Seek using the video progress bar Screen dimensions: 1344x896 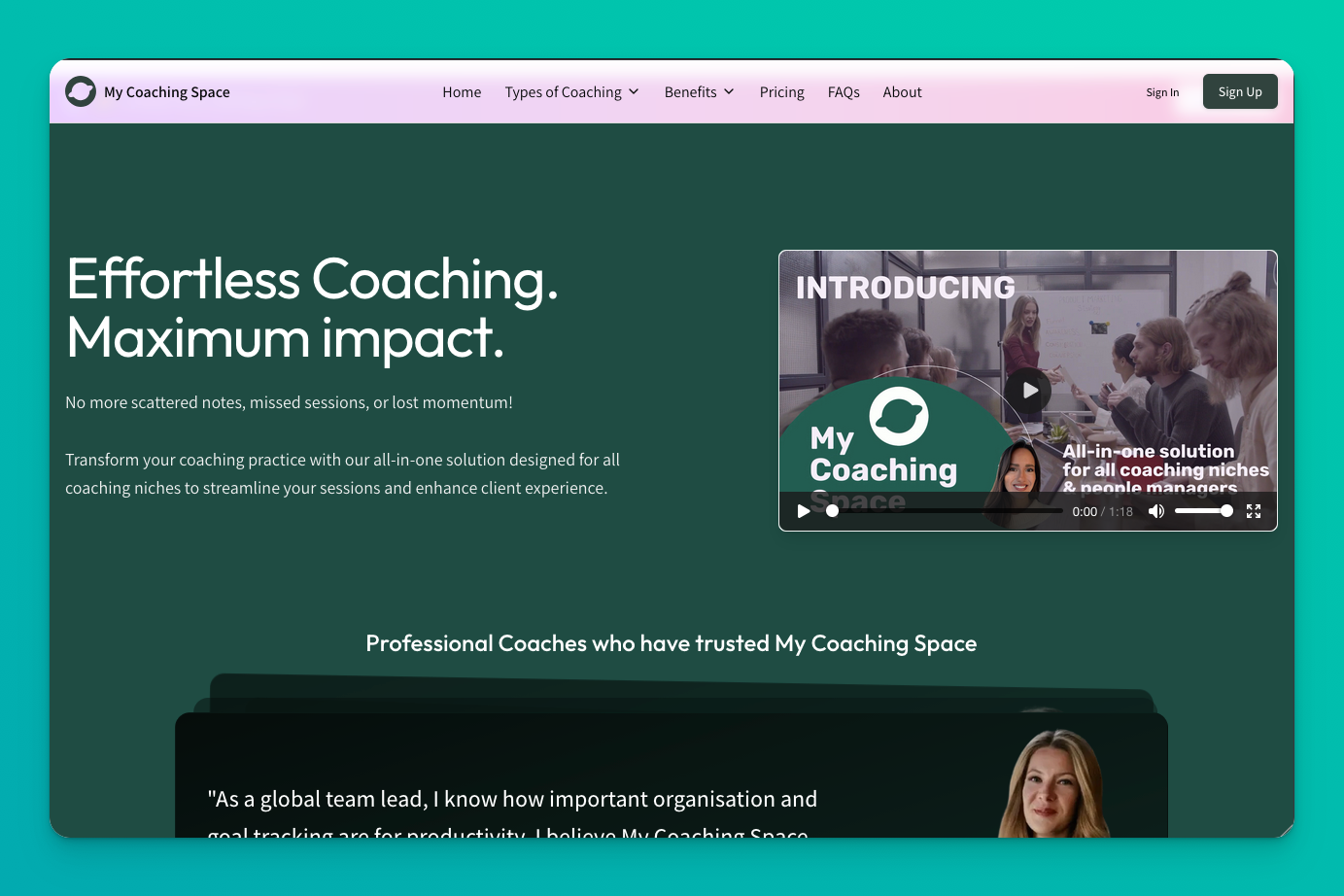pos(945,511)
